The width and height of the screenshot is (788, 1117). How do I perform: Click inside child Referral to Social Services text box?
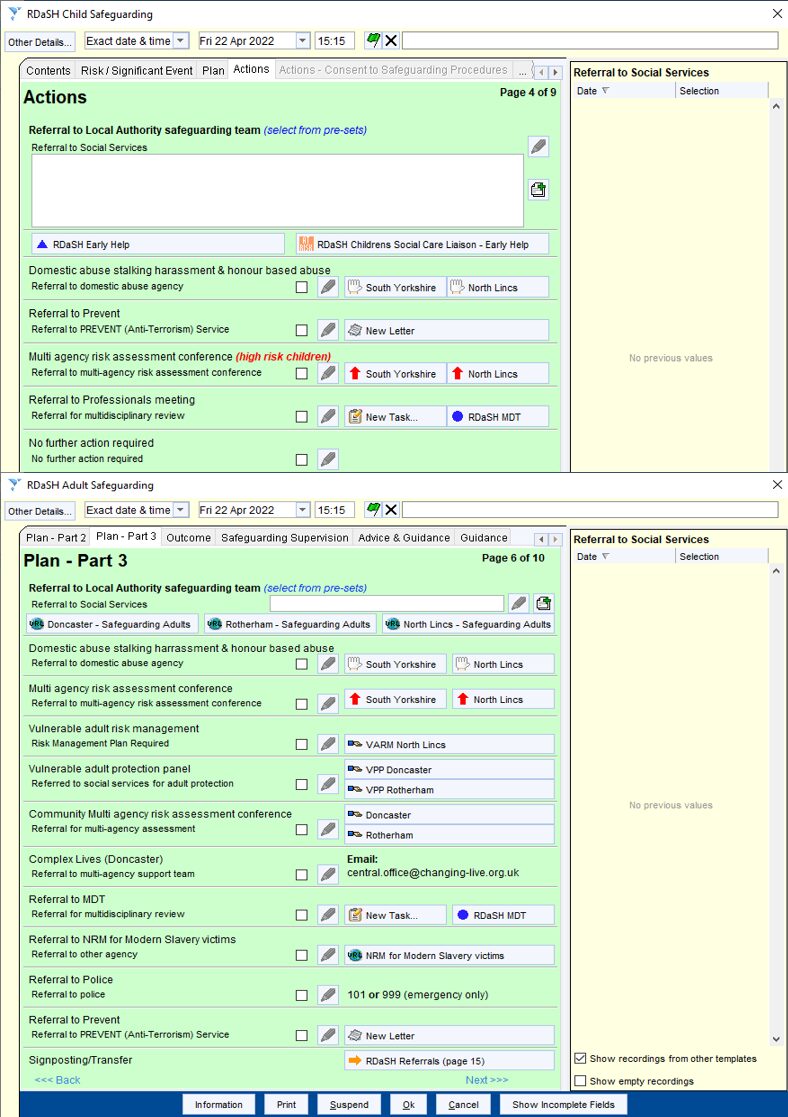pyautogui.click(x=277, y=190)
